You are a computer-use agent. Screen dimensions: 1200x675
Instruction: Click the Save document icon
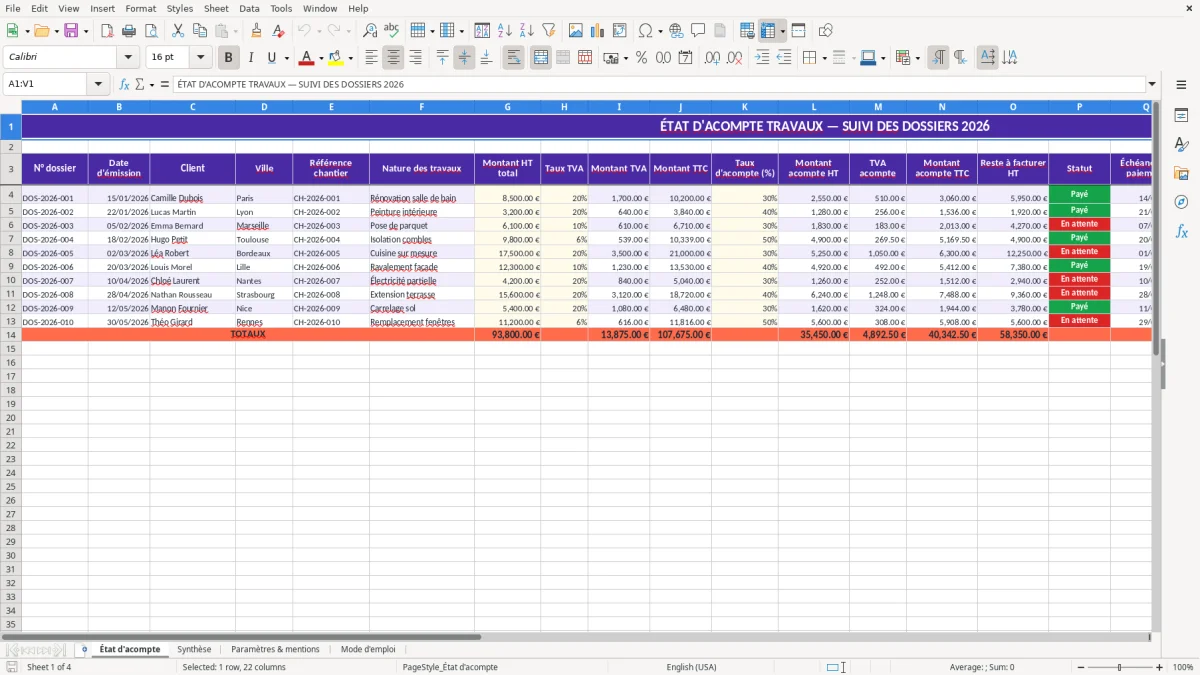pos(71,31)
